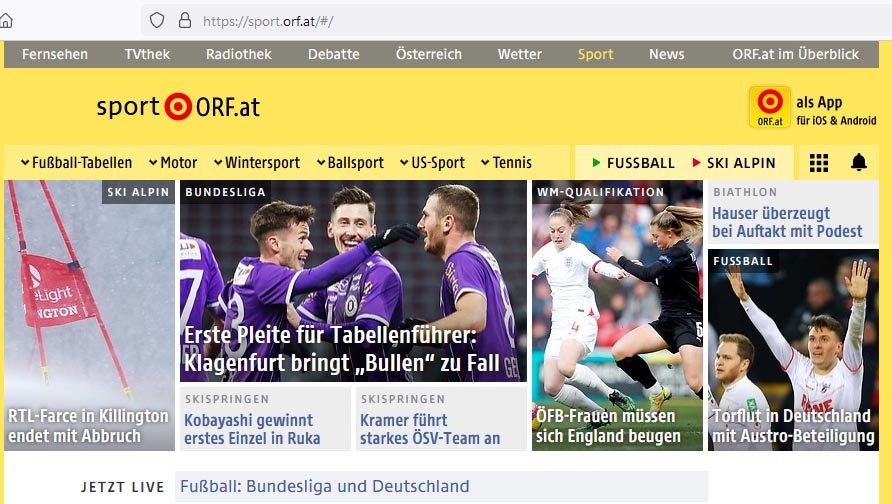Click the padlock site security icon

click(x=185, y=21)
